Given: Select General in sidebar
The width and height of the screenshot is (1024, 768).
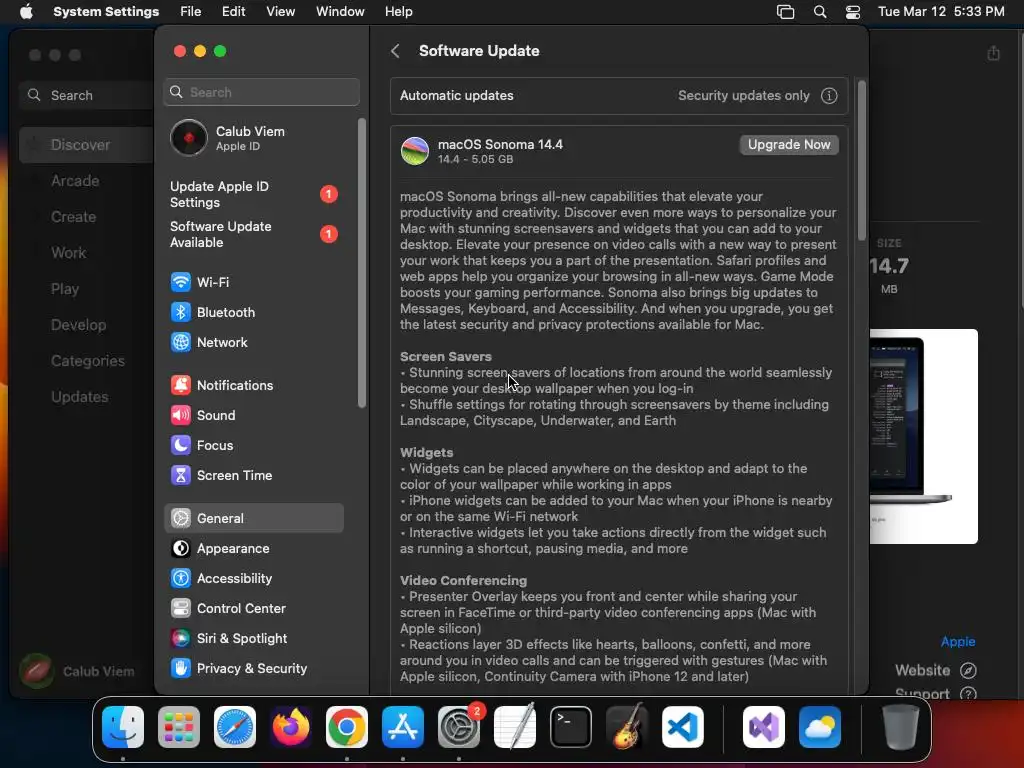Looking at the screenshot, I should click(253, 519).
